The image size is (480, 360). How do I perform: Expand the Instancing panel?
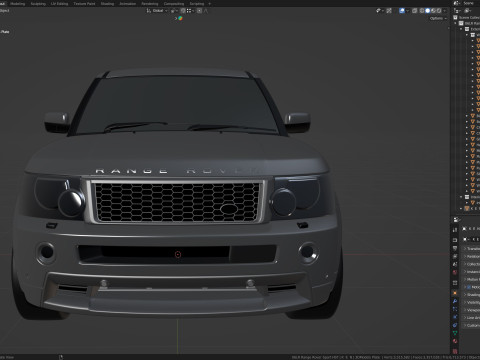coord(472,272)
